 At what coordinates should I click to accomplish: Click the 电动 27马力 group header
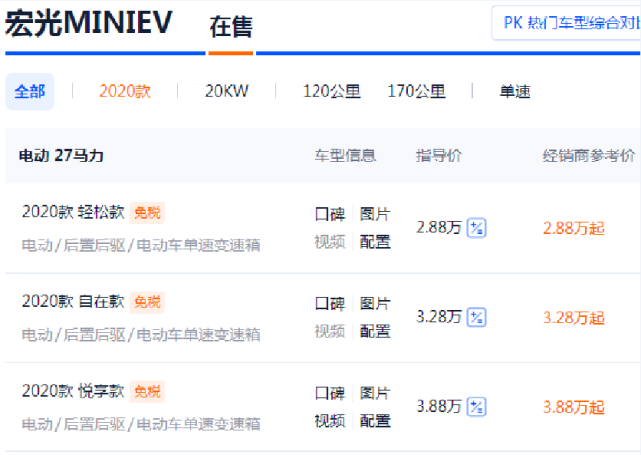coord(61,156)
